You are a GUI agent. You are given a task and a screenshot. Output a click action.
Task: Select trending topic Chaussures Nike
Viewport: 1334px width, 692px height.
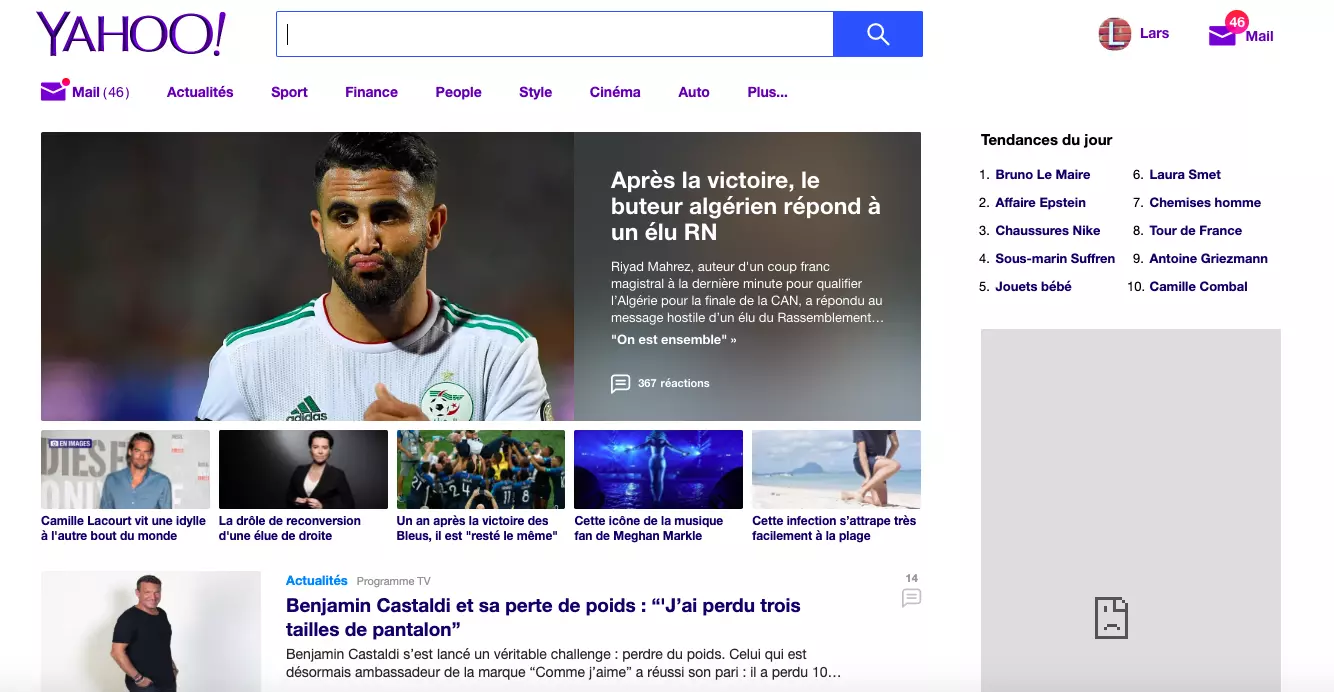click(x=1047, y=230)
